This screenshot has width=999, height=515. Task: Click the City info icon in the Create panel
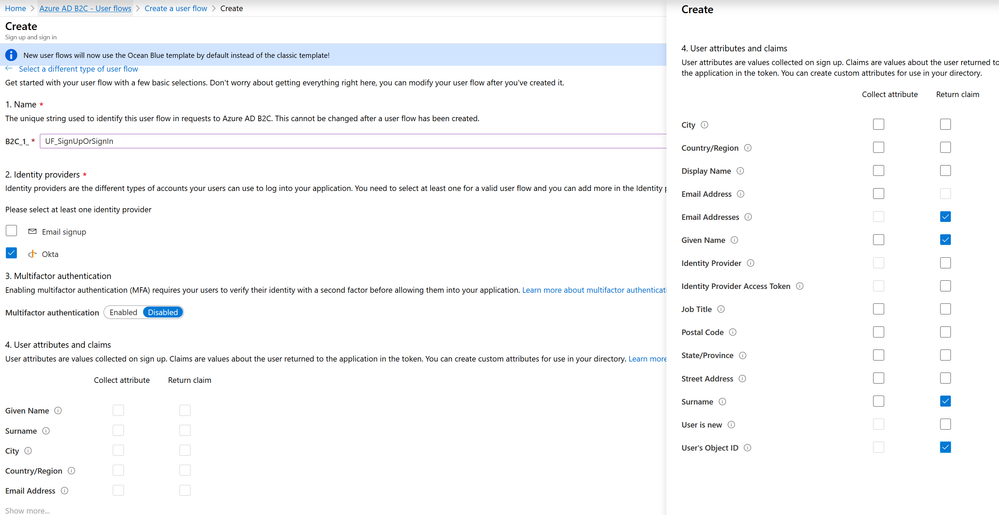coord(705,125)
